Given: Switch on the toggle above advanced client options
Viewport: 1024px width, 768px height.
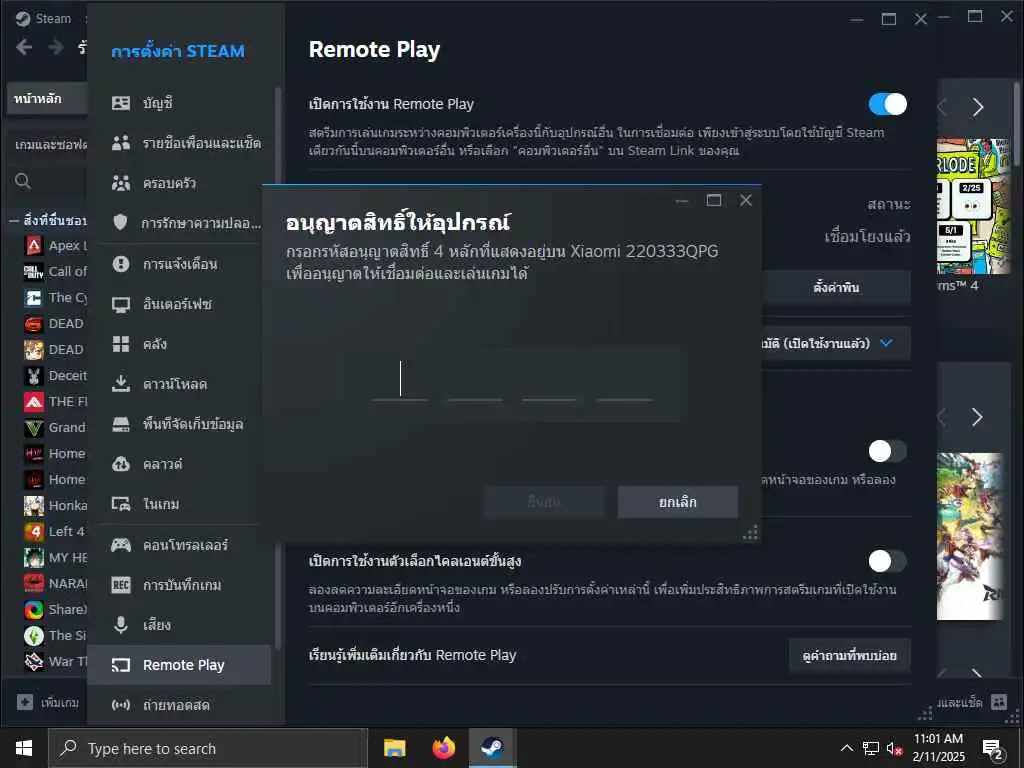Looking at the screenshot, I should click(888, 451).
